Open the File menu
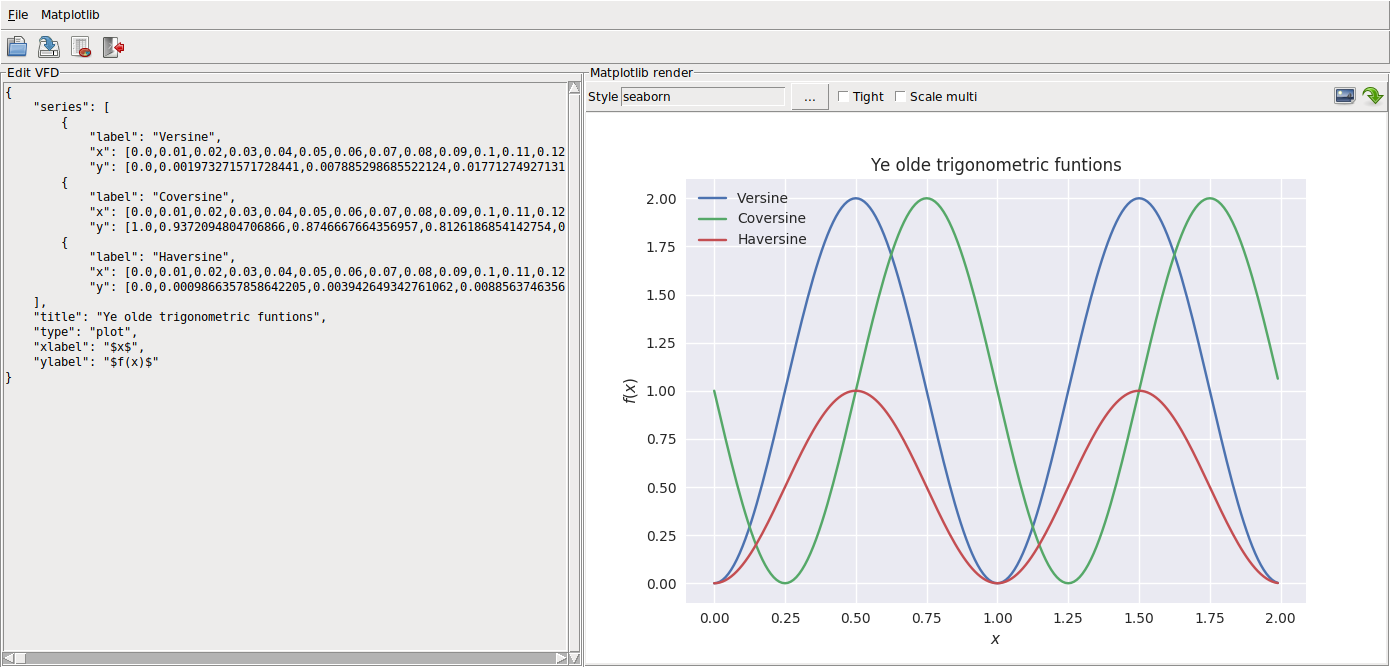 [x=18, y=15]
